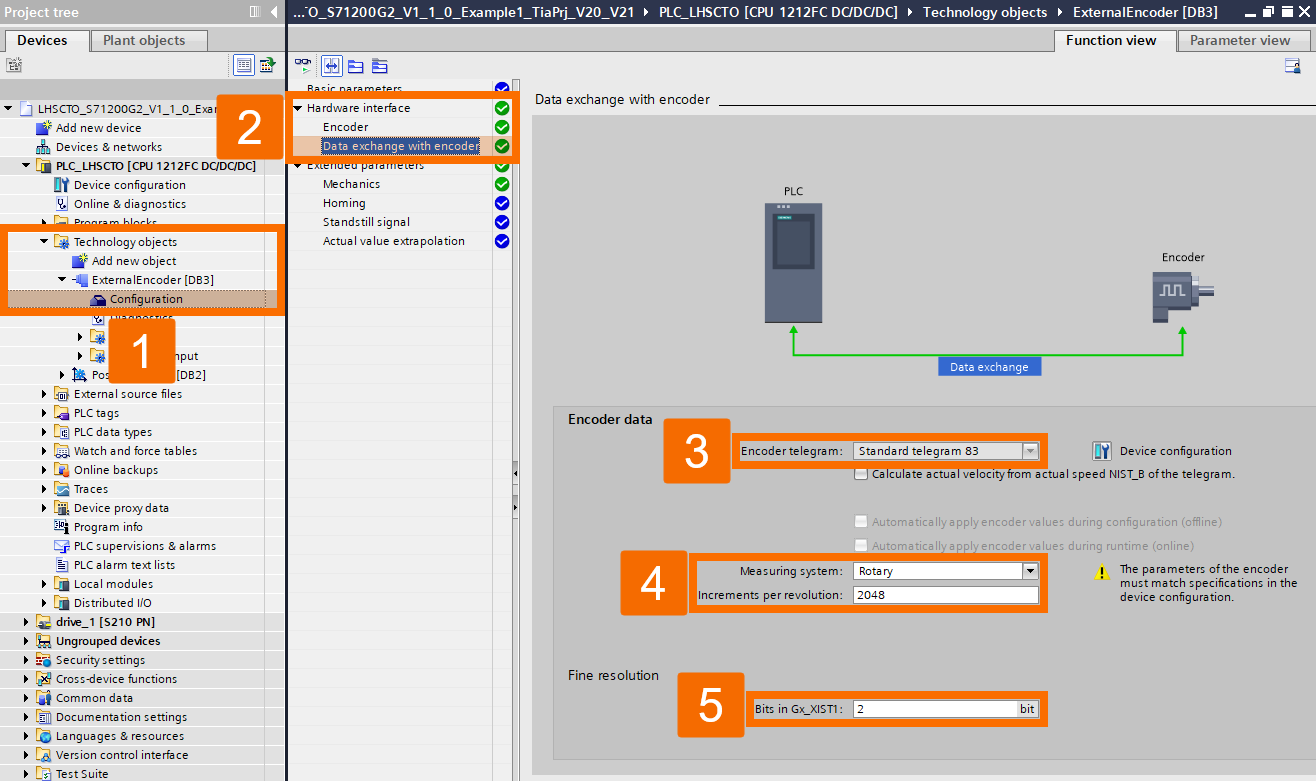Collapse the Hardware interface section
The image size is (1316, 781).
[298, 108]
